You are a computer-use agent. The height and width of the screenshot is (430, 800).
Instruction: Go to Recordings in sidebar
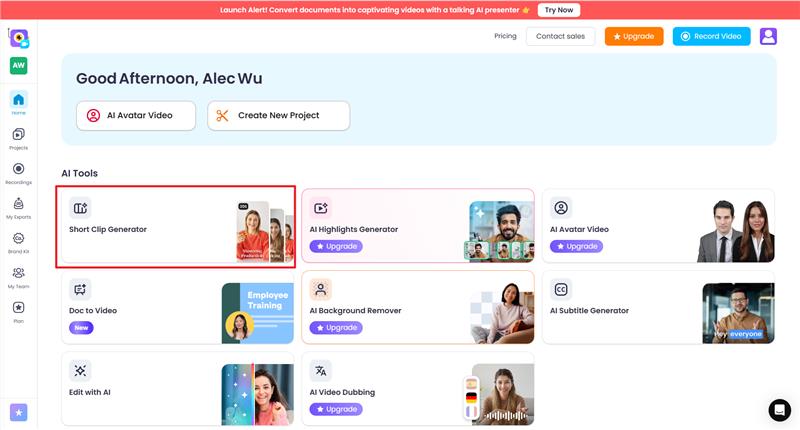coord(18,173)
